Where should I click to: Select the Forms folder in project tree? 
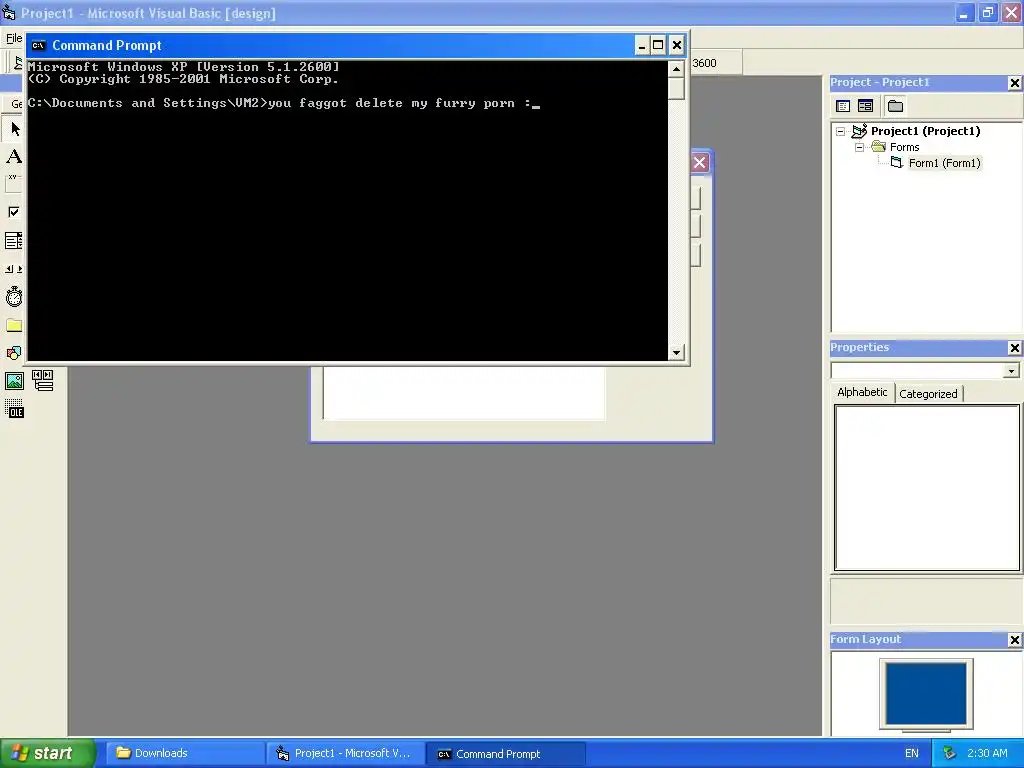pyautogui.click(x=904, y=147)
